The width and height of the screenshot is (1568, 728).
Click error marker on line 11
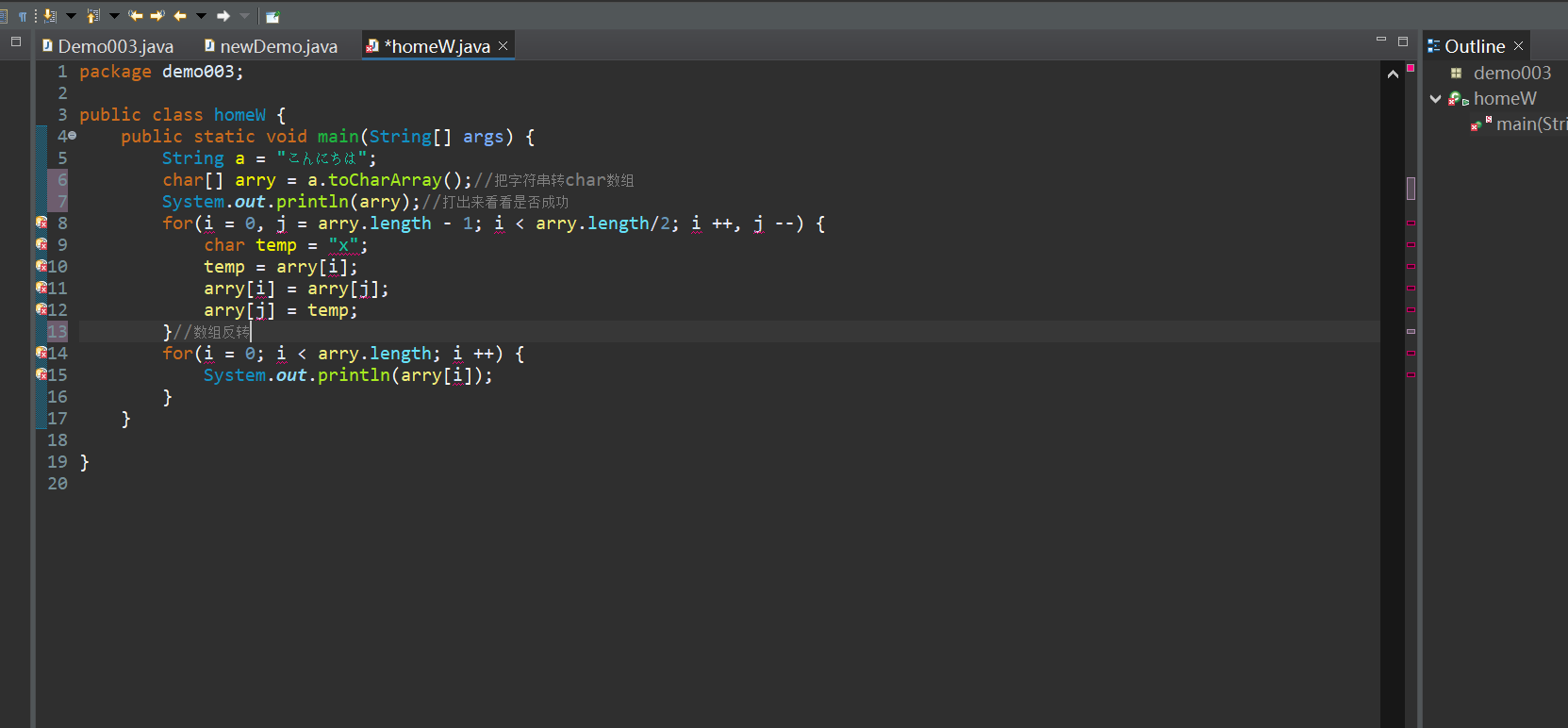pos(41,288)
